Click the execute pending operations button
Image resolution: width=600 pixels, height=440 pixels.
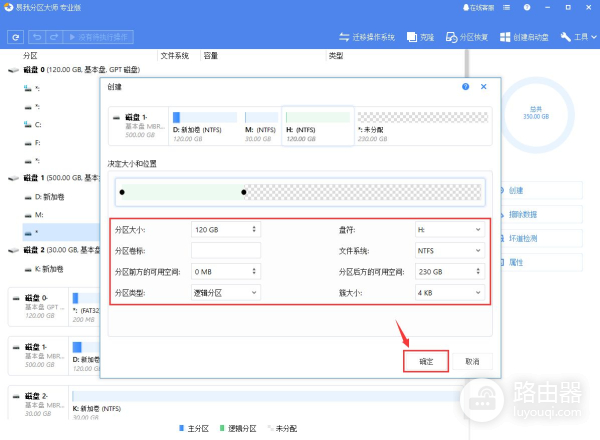[x=98, y=37]
